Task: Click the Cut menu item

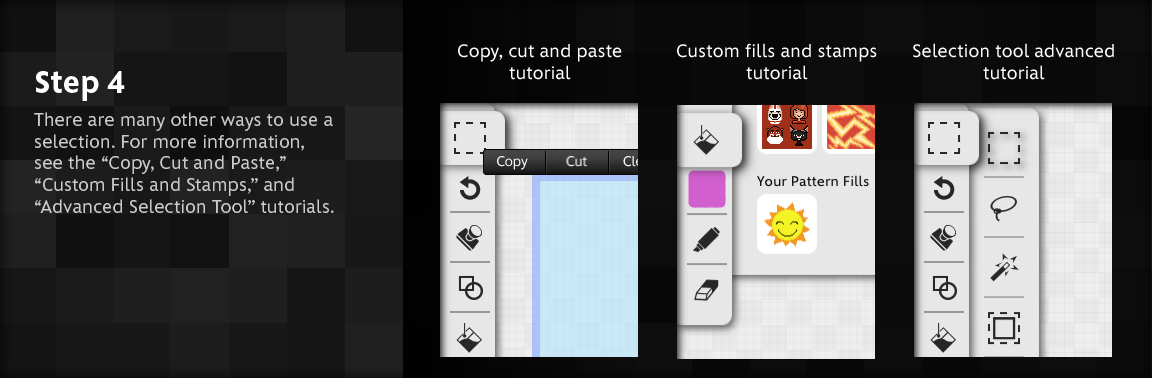Action: pos(576,162)
